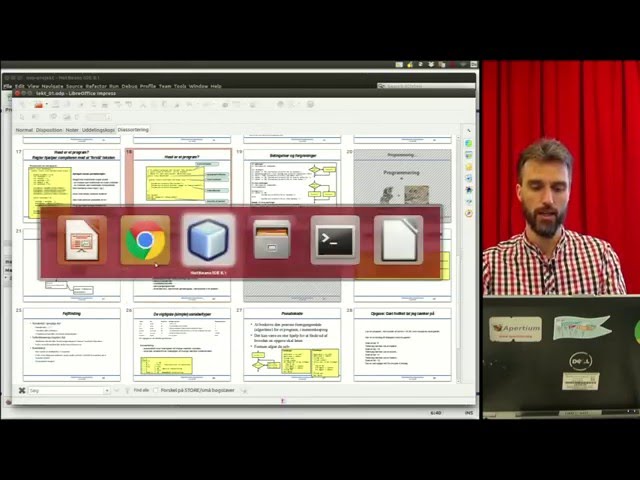Open the file manager from app switcher
640x480 pixels.
coord(271,241)
